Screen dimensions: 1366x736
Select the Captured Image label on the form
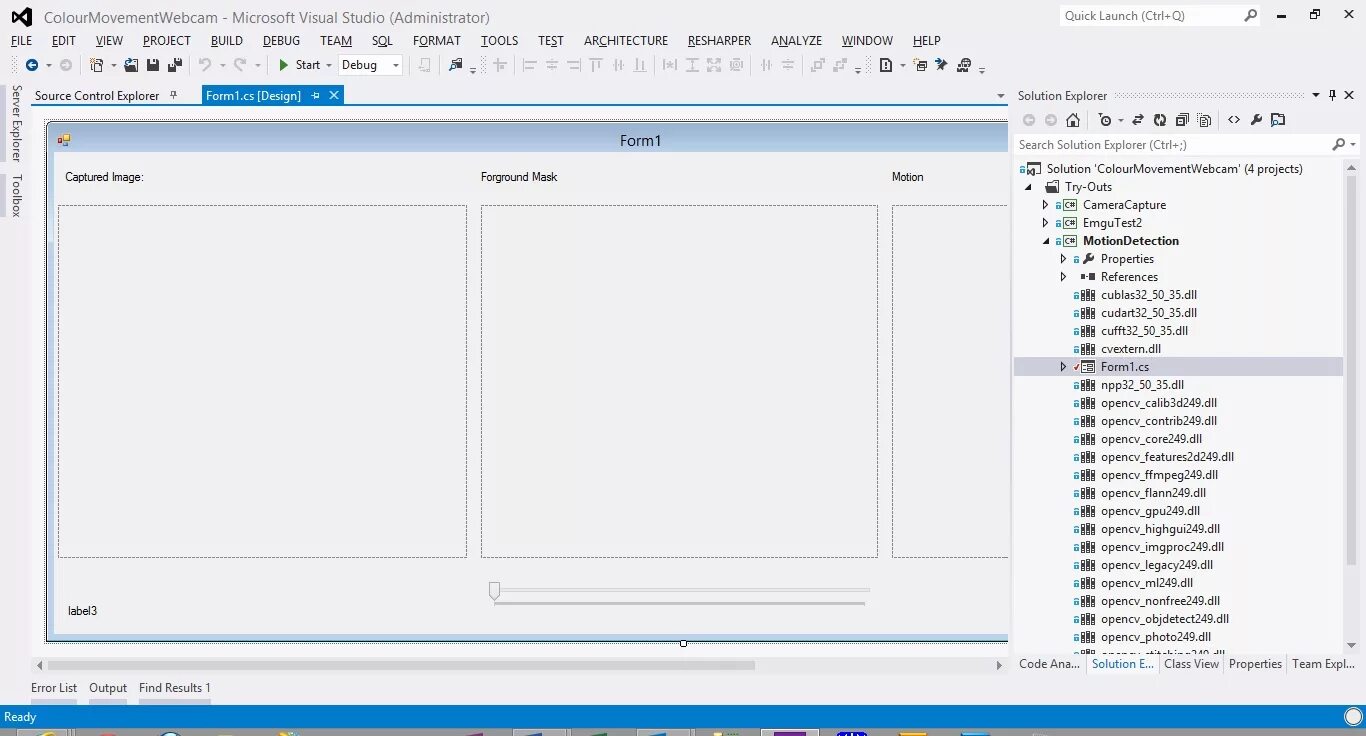click(x=104, y=177)
